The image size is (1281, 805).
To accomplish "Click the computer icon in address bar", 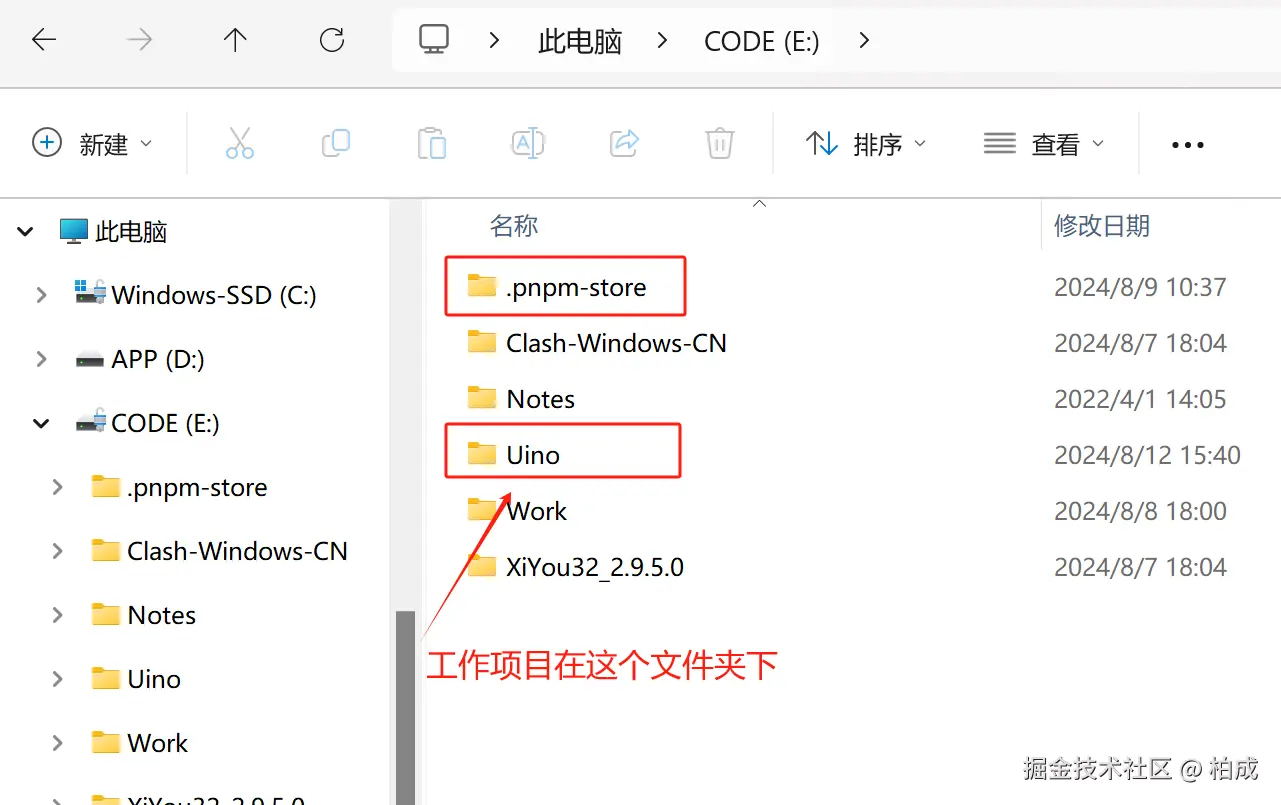I will 434,40.
